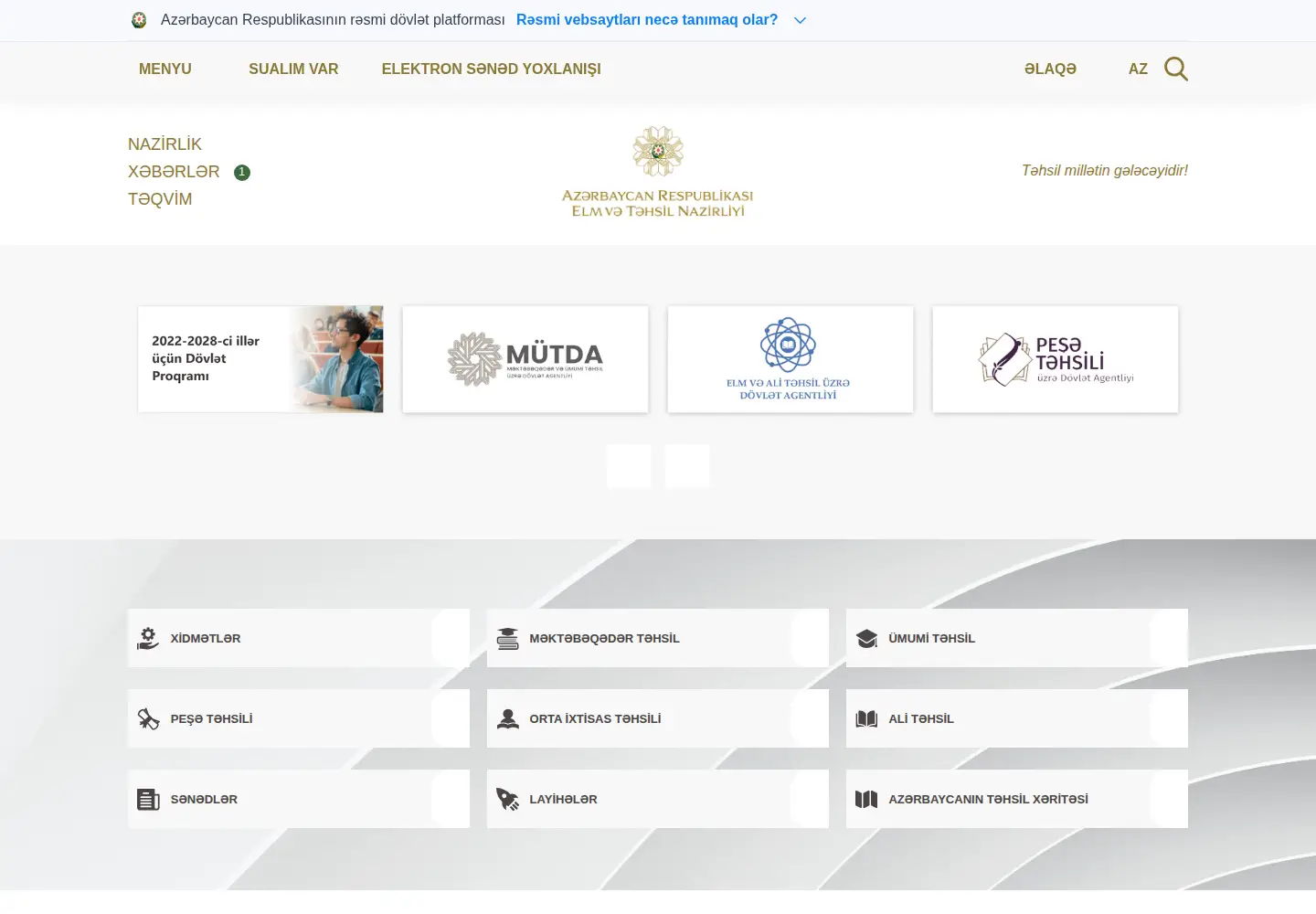Screen dimensions: 1316x914
Task: Click 'Rəsmi vebsaytları necə tanımaq olar?' link
Action: [647, 20]
